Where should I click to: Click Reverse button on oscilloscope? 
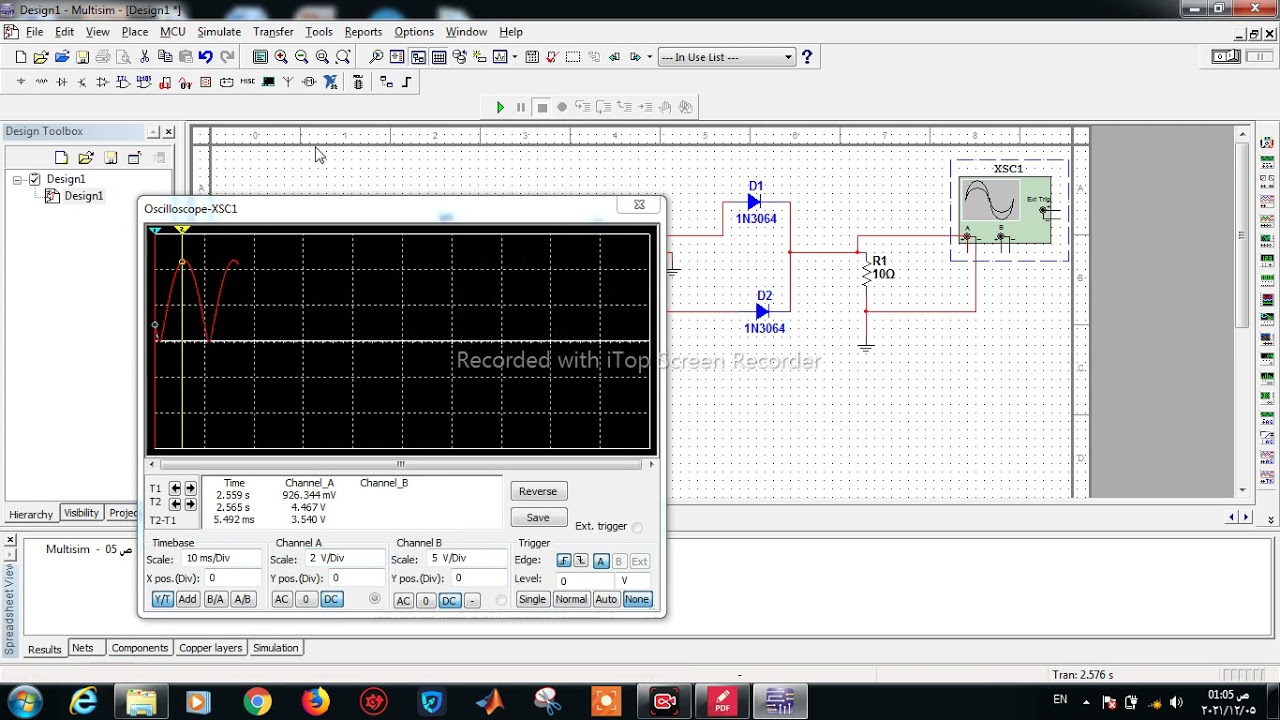click(x=538, y=491)
